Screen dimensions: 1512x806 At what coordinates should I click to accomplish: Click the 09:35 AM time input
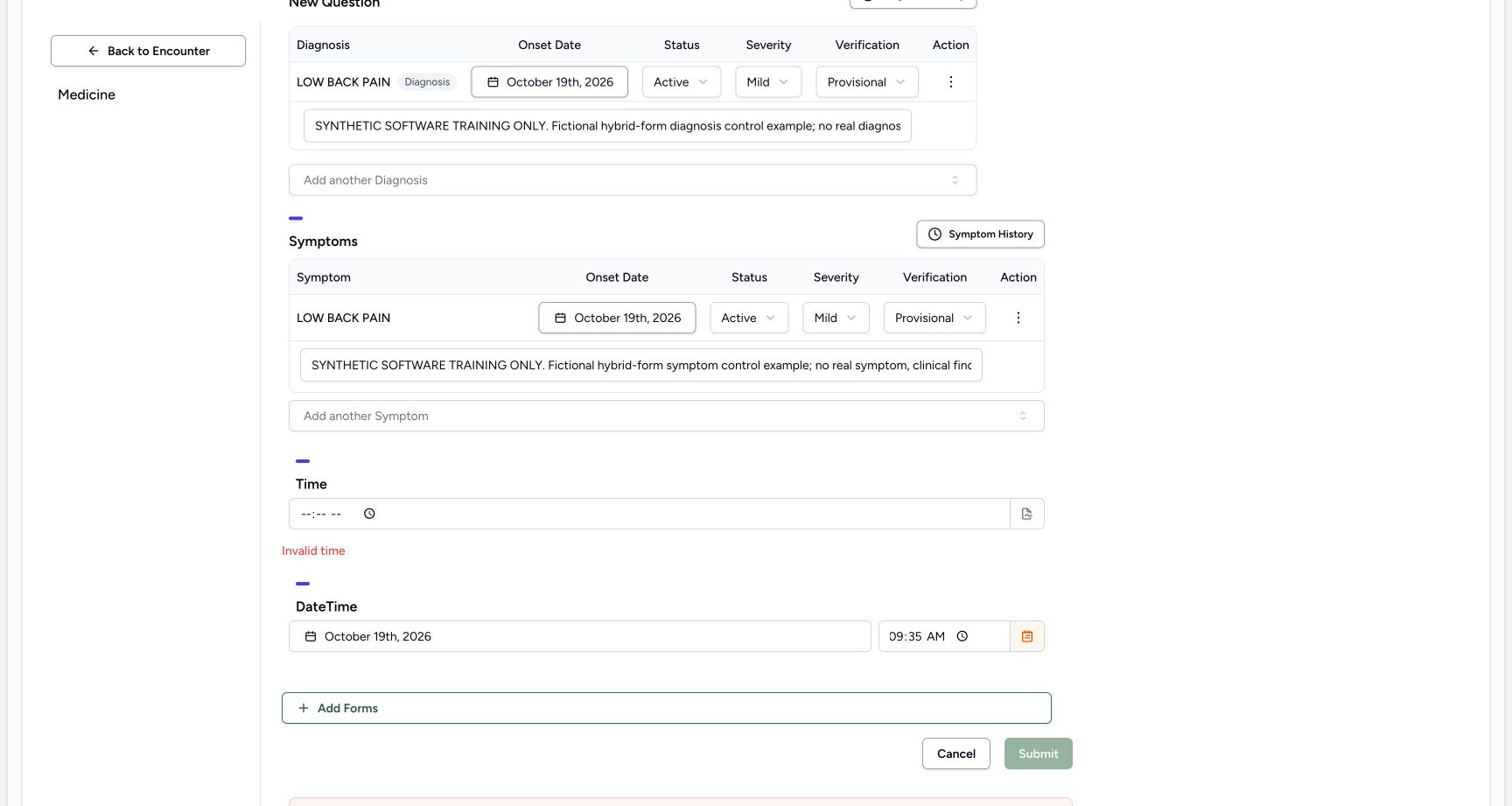944,636
